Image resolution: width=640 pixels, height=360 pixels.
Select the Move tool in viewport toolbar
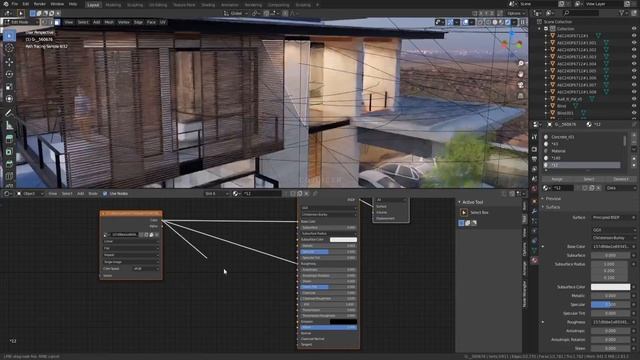9,62
